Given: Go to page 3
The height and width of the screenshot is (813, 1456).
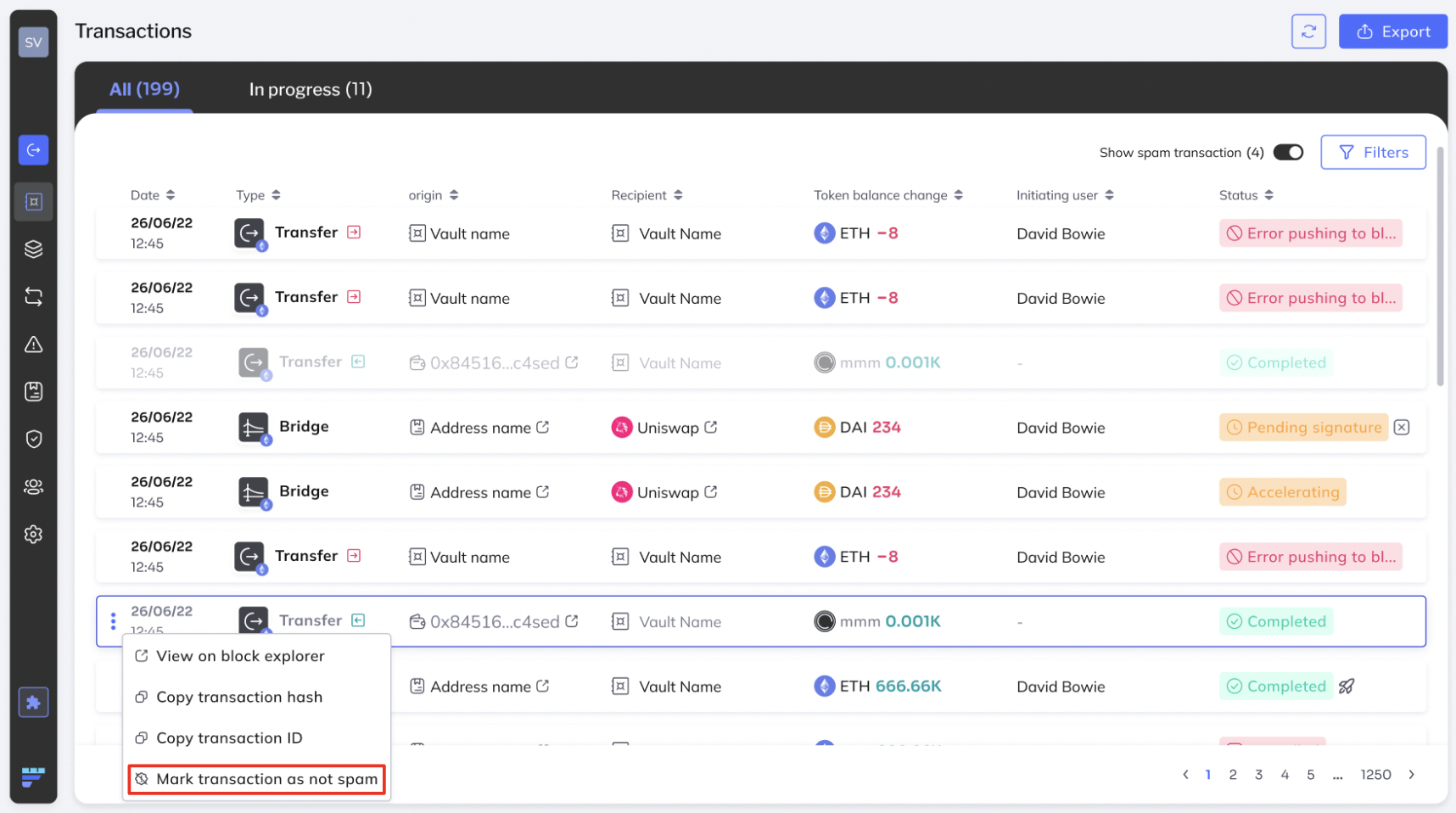Looking at the screenshot, I should coord(1259,774).
